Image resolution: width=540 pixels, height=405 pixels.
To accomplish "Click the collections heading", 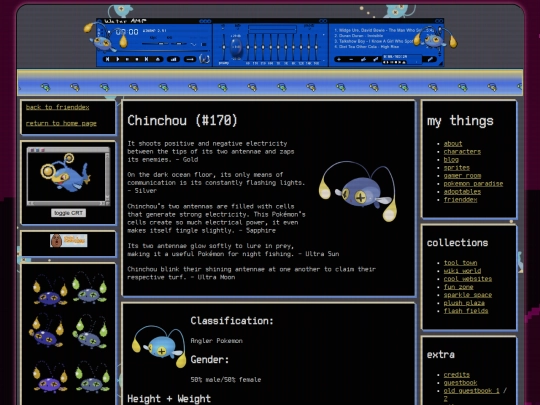I will point(457,243).
